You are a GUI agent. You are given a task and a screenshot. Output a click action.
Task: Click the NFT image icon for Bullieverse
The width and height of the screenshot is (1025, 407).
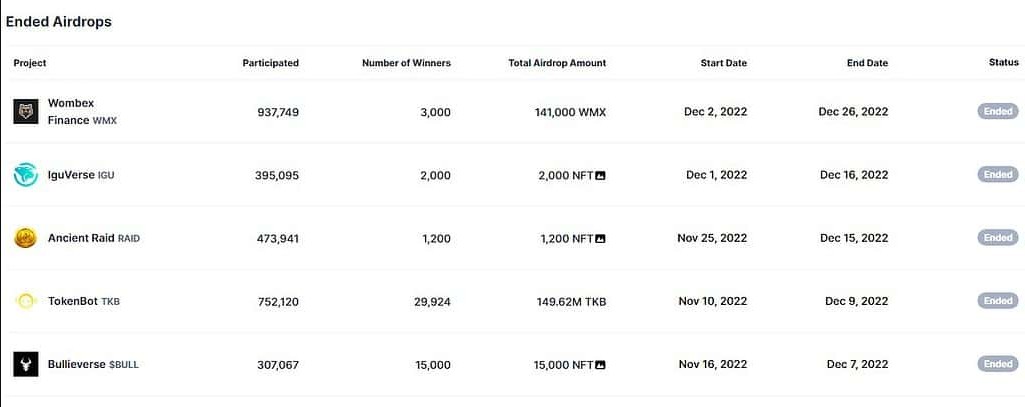(601, 365)
